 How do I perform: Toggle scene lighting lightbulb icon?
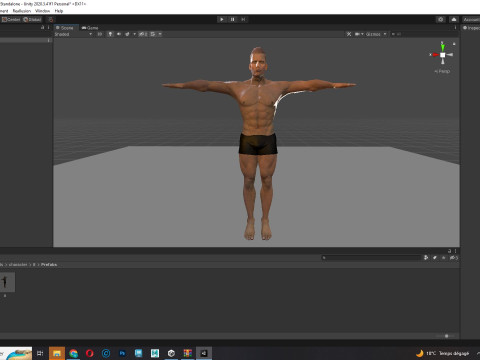(110, 34)
